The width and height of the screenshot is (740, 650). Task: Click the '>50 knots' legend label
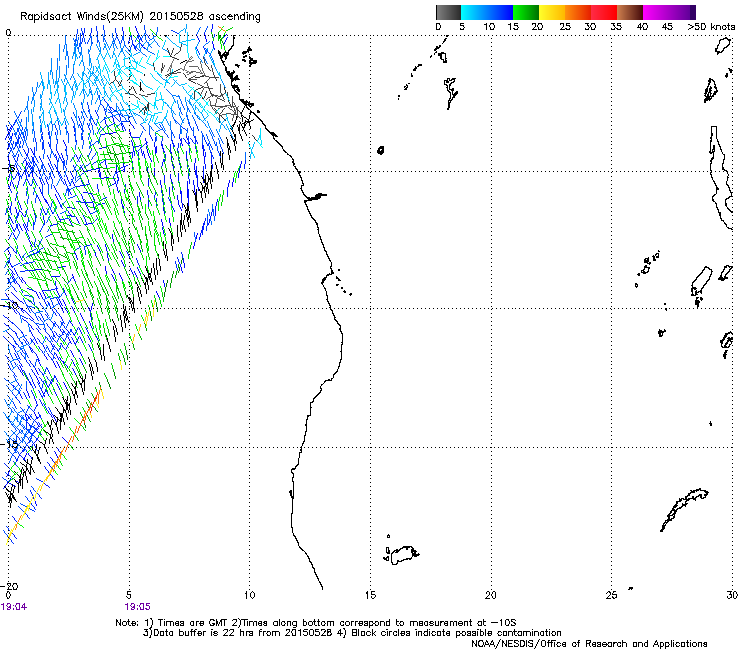coord(711,27)
